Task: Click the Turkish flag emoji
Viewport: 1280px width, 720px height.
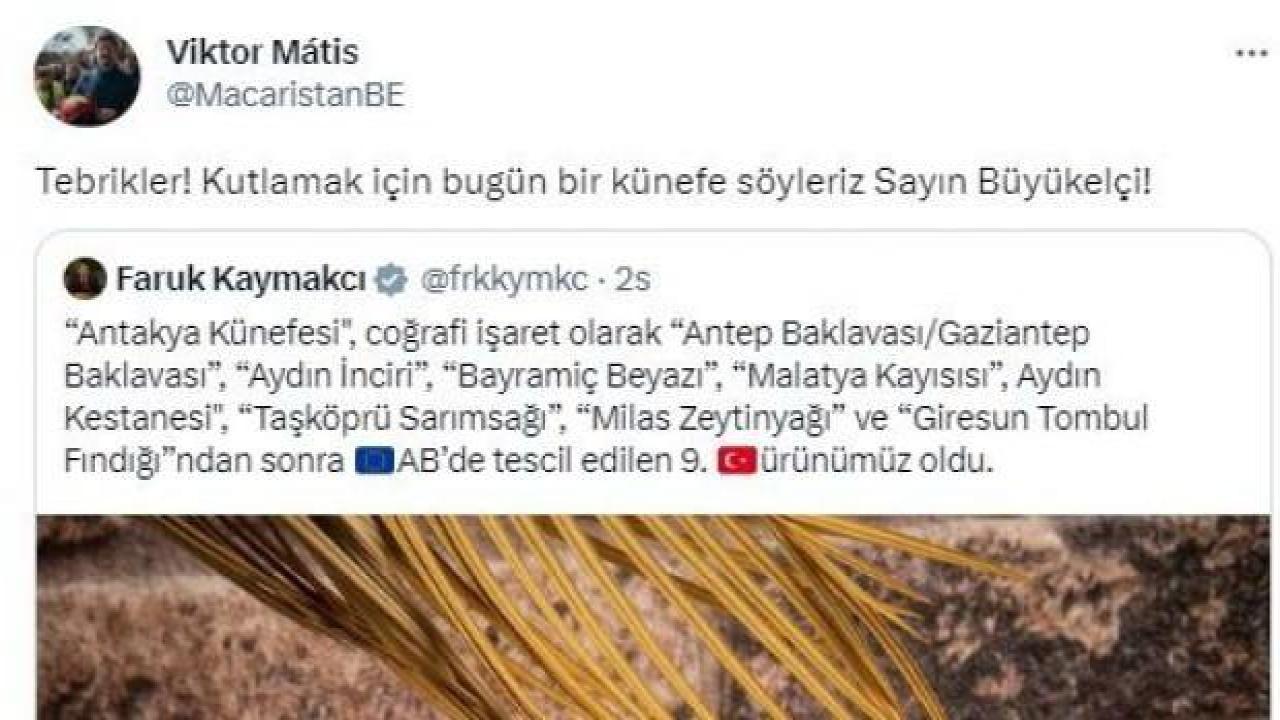Action: tap(737, 464)
